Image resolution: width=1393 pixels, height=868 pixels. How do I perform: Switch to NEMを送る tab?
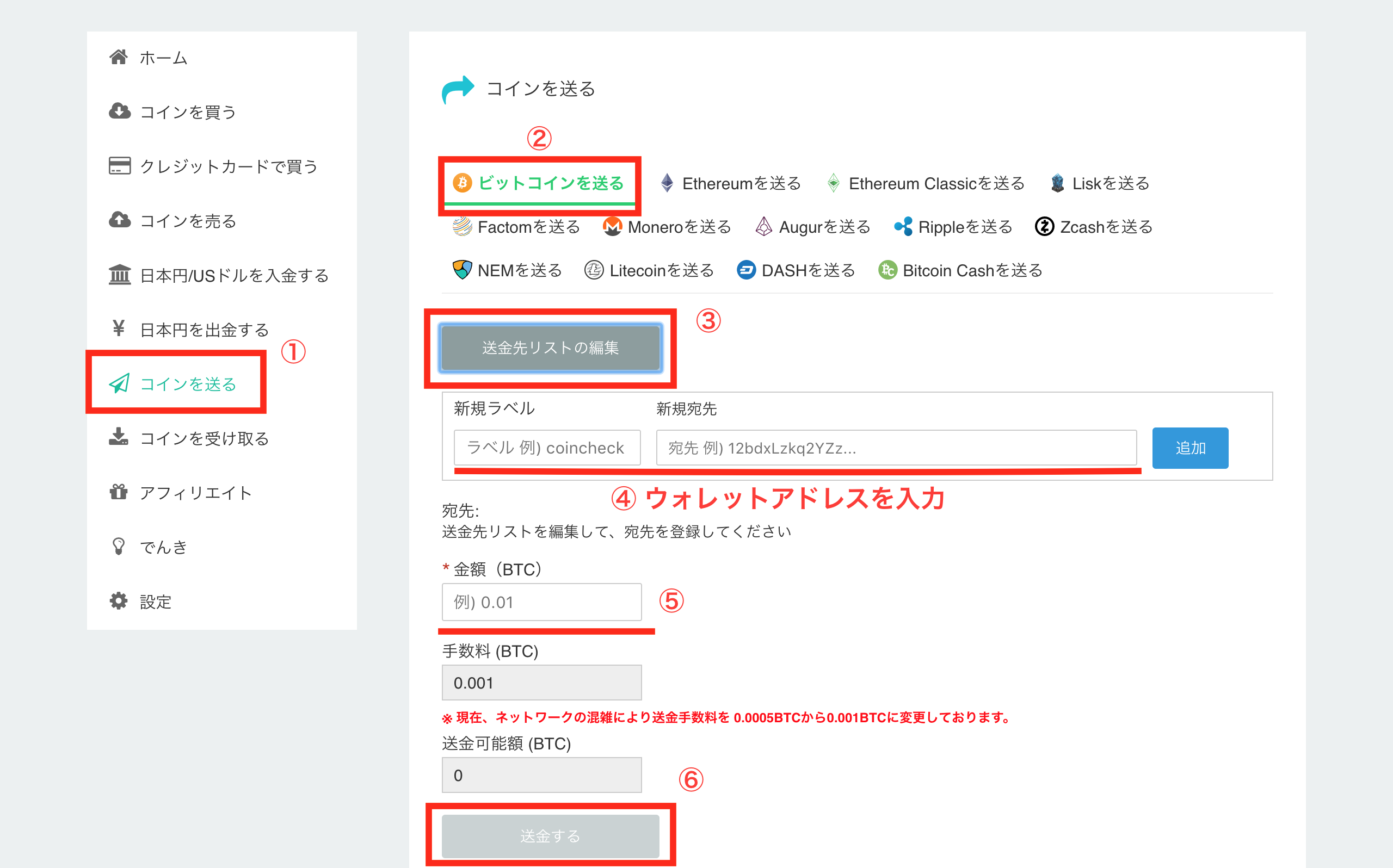click(x=507, y=270)
